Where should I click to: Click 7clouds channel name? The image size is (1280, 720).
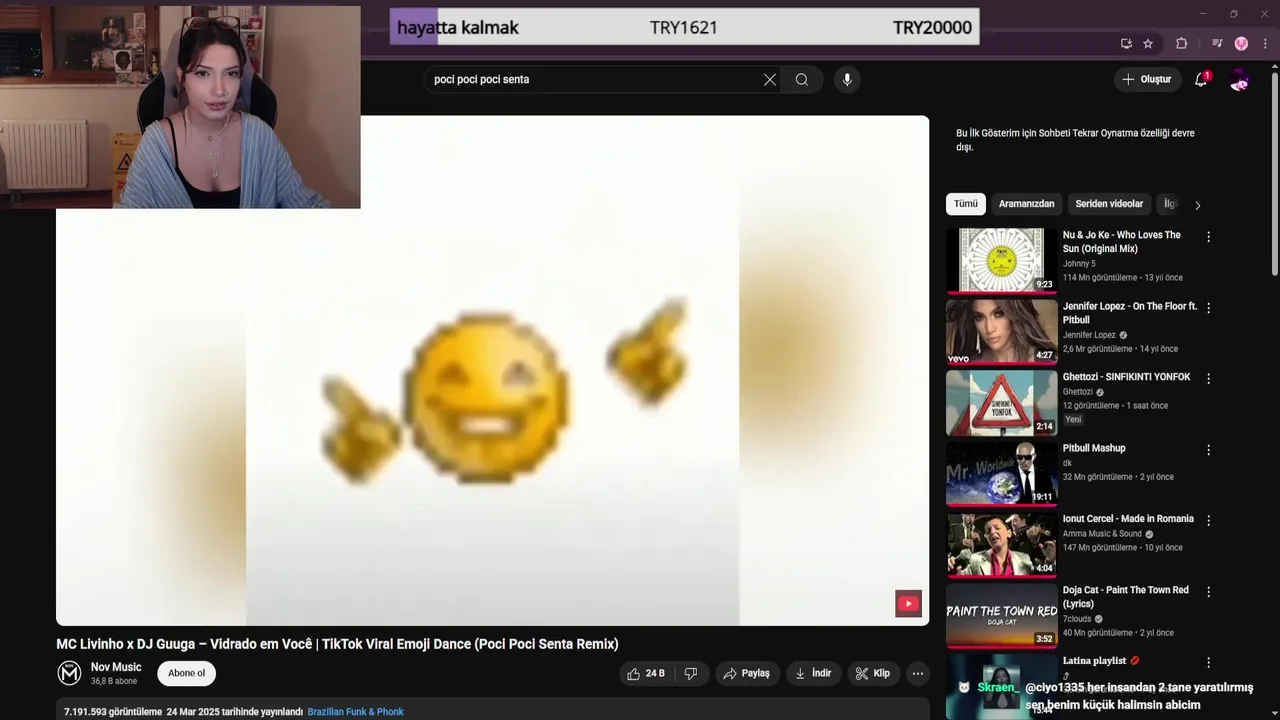click(x=1078, y=619)
